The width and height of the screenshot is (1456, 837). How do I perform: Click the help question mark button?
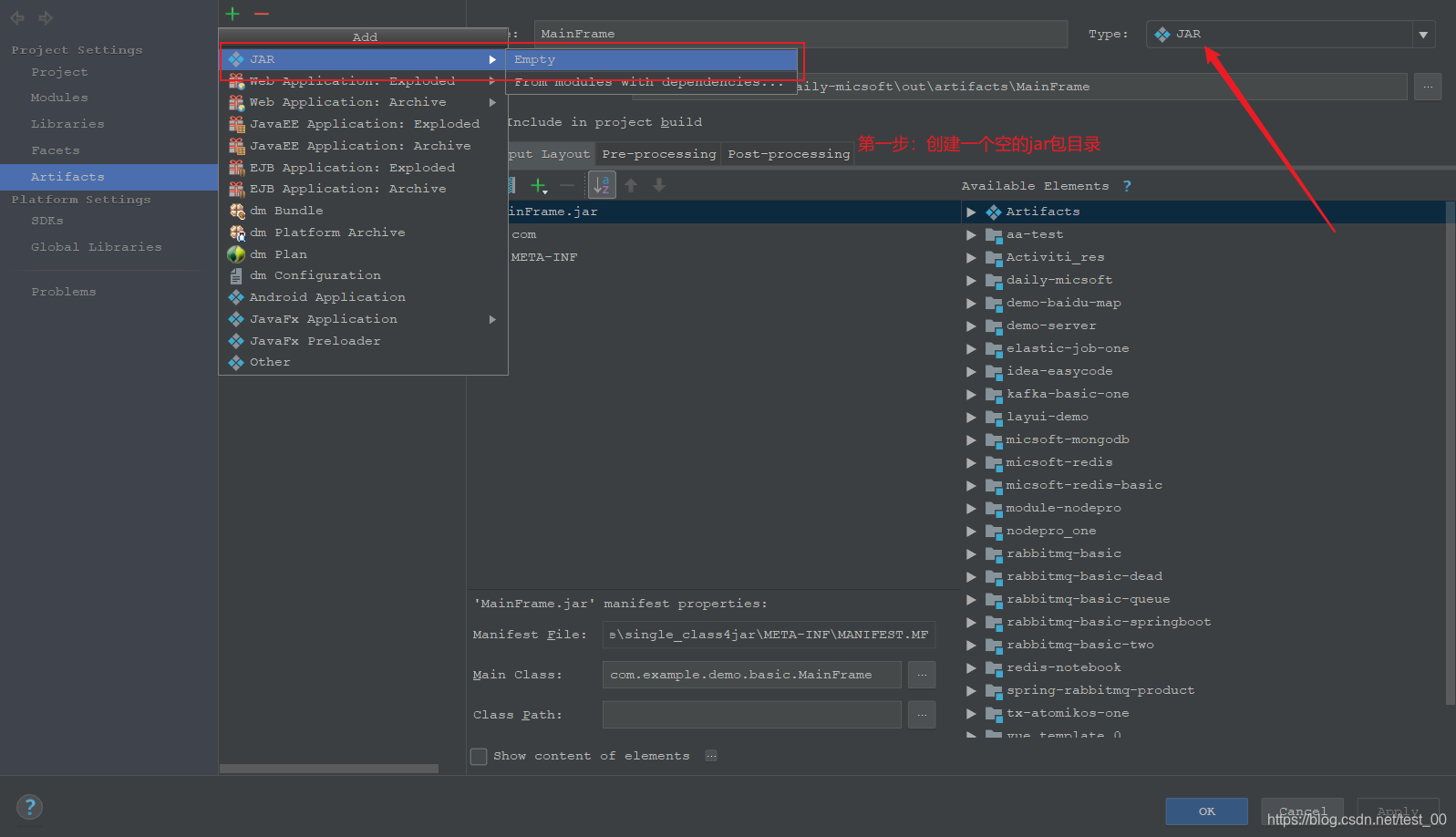(x=29, y=807)
